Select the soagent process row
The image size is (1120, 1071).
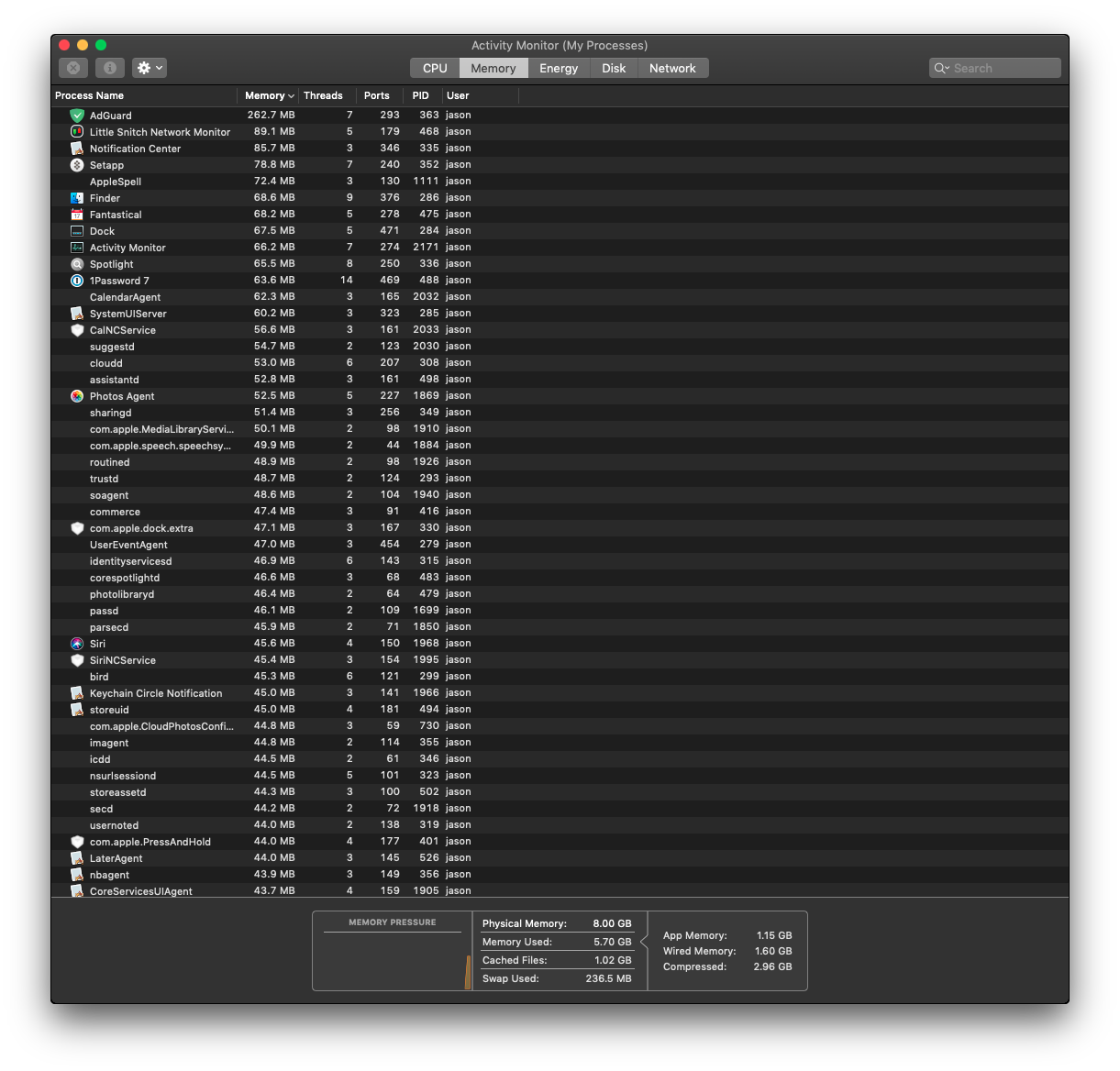pos(560,495)
